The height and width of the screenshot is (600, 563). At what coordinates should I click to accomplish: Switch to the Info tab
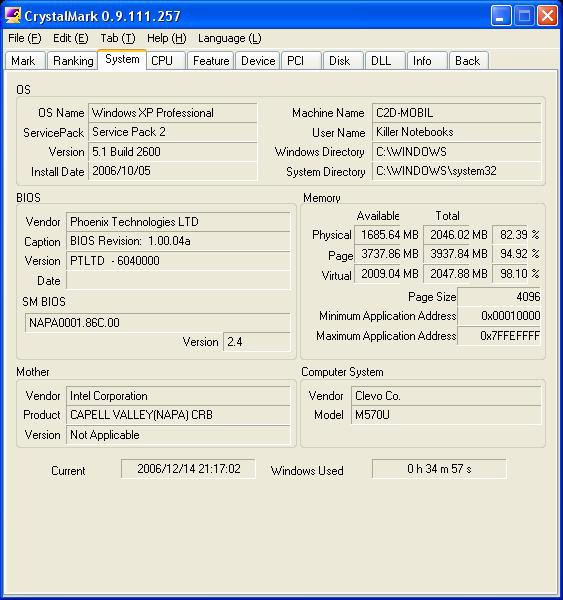[427, 61]
